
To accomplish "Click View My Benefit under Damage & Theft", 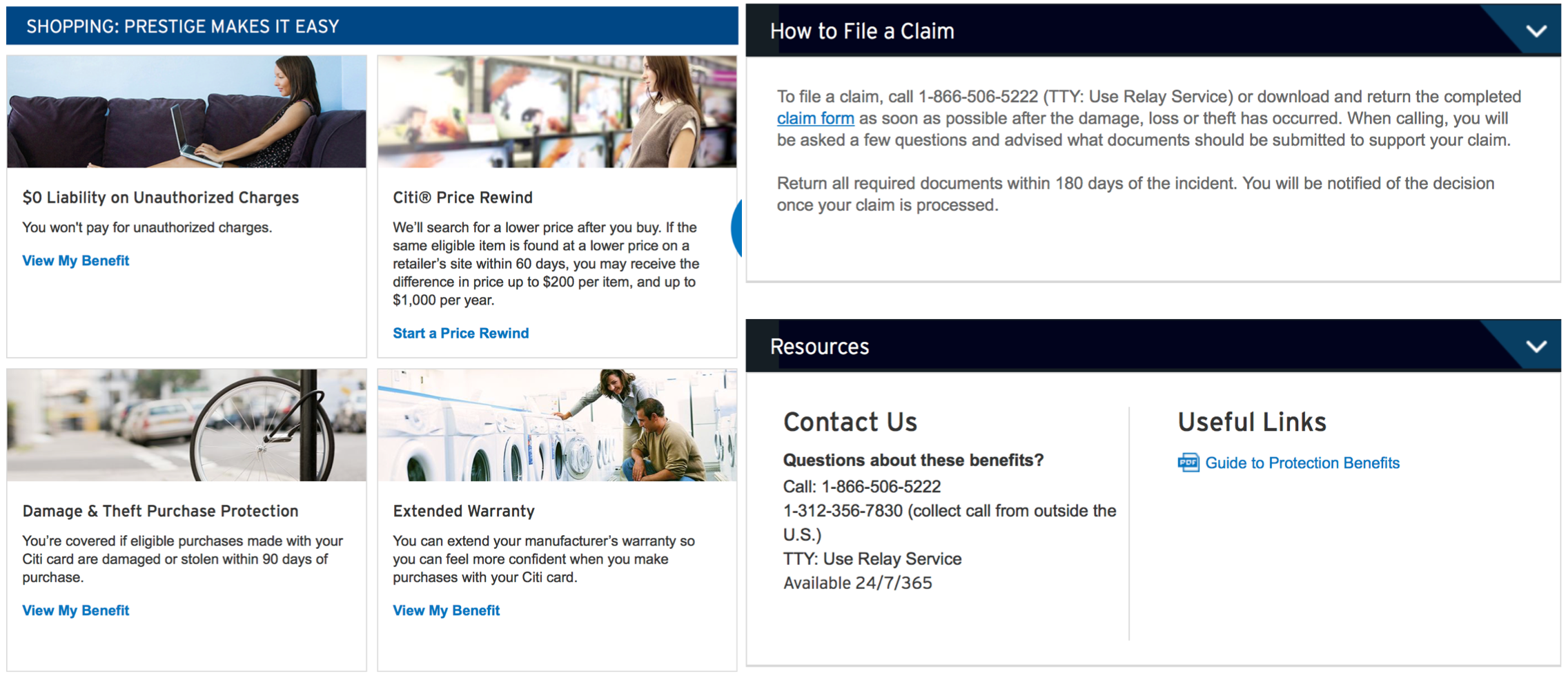I will click(x=76, y=610).
